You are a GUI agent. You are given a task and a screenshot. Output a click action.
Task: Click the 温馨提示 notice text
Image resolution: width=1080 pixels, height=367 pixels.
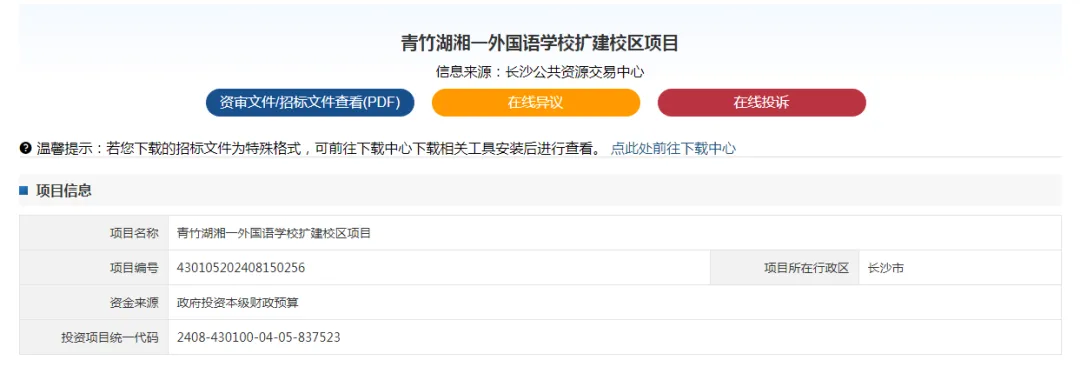tap(319, 148)
